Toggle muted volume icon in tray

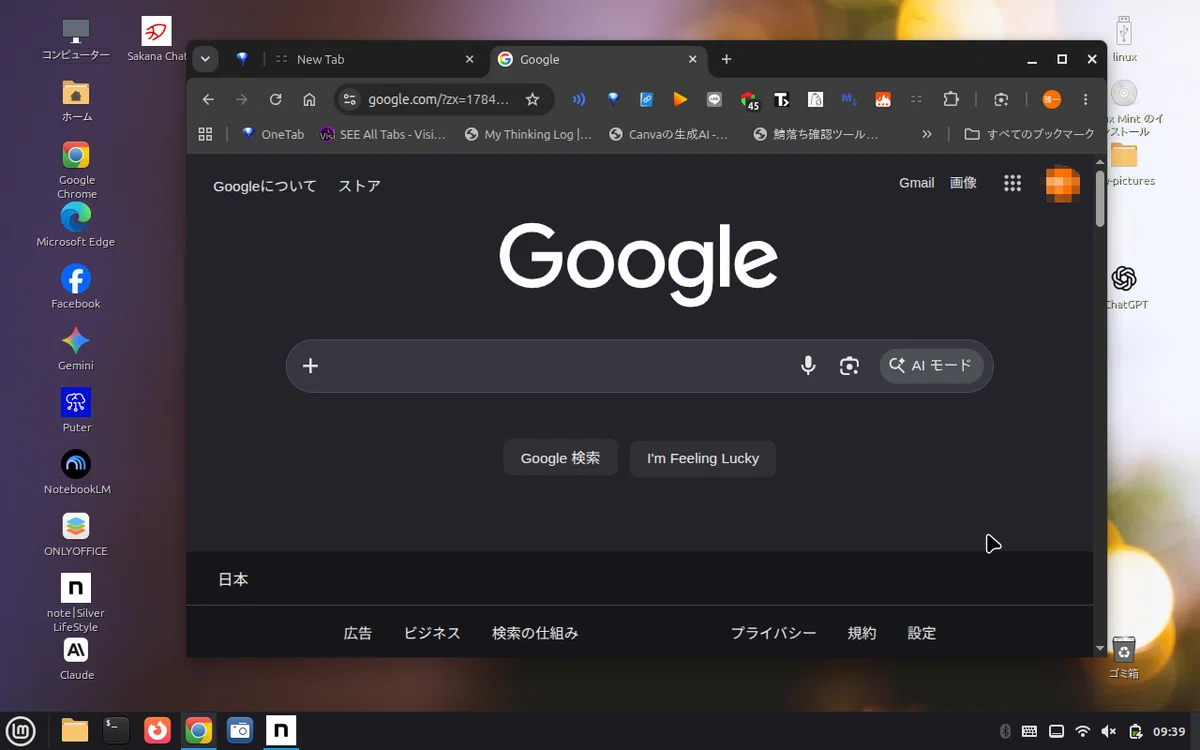tap(1108, 731)
